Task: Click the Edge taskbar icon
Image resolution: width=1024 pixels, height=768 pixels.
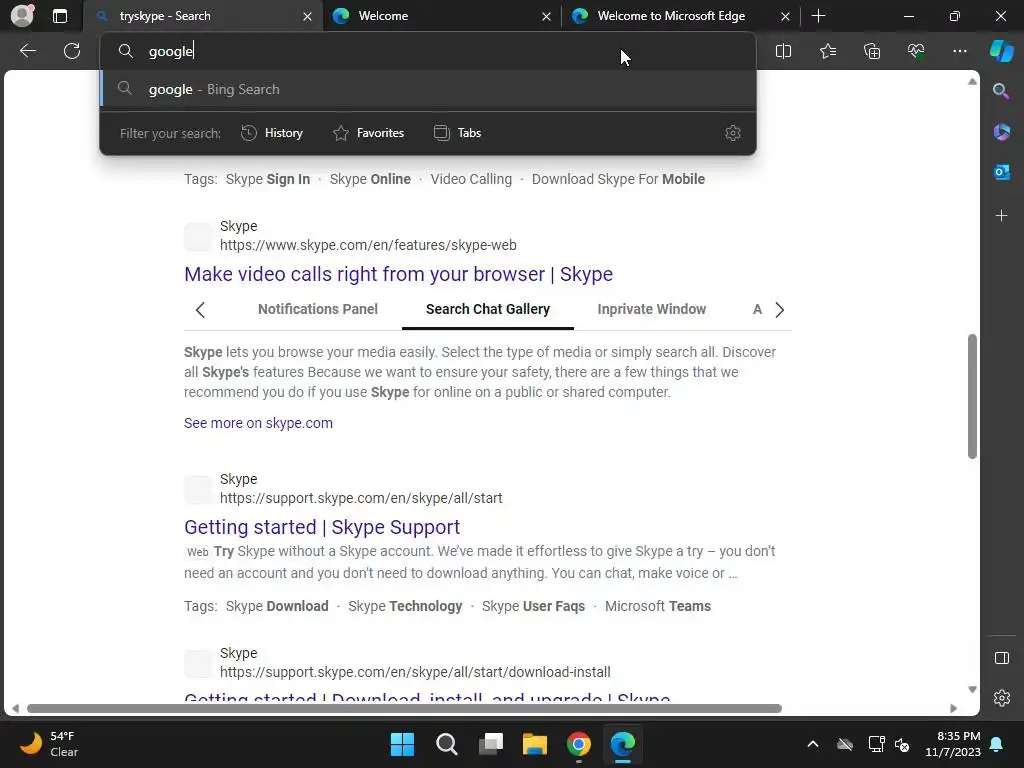Action: (622, 744)
